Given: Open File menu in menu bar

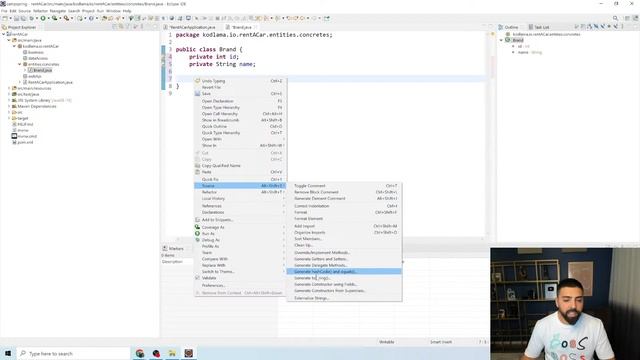Looking at the screenshot, I should (4, 11).
